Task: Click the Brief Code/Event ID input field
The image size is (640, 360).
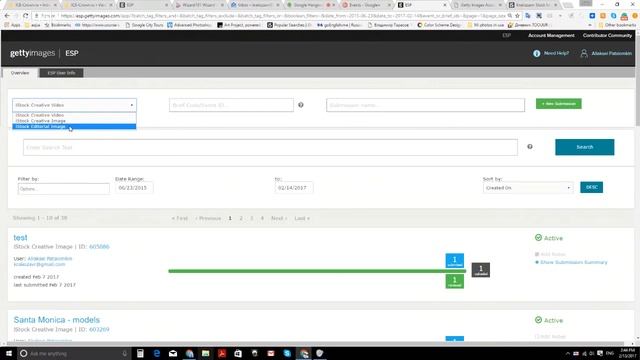Action: point(231,105)
